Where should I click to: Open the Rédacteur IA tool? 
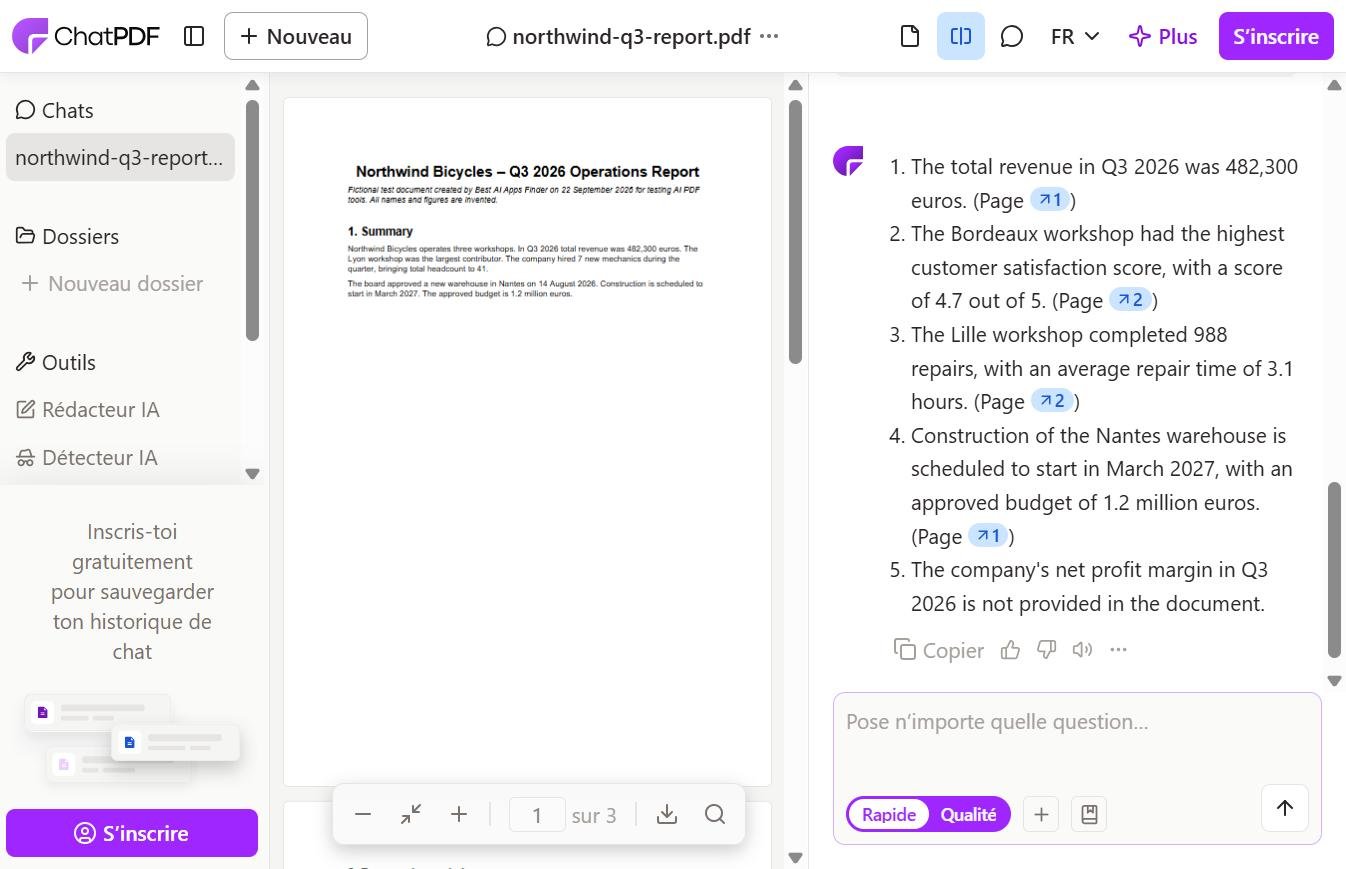[88, 409]
